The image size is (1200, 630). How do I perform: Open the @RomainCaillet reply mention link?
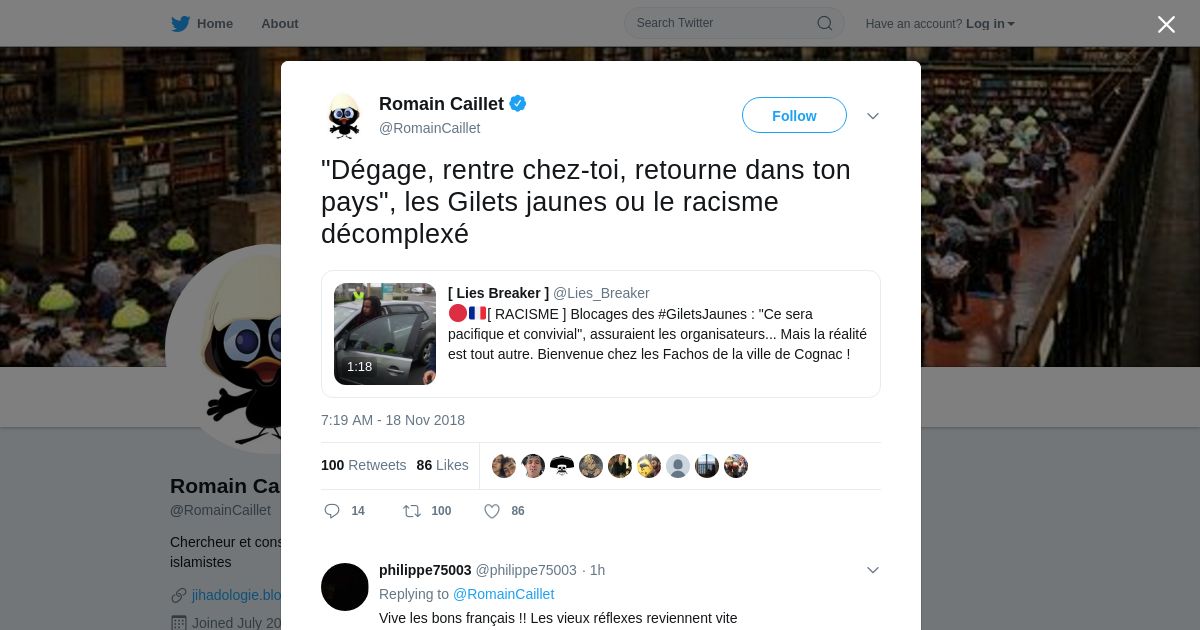(x=503, y=594)
